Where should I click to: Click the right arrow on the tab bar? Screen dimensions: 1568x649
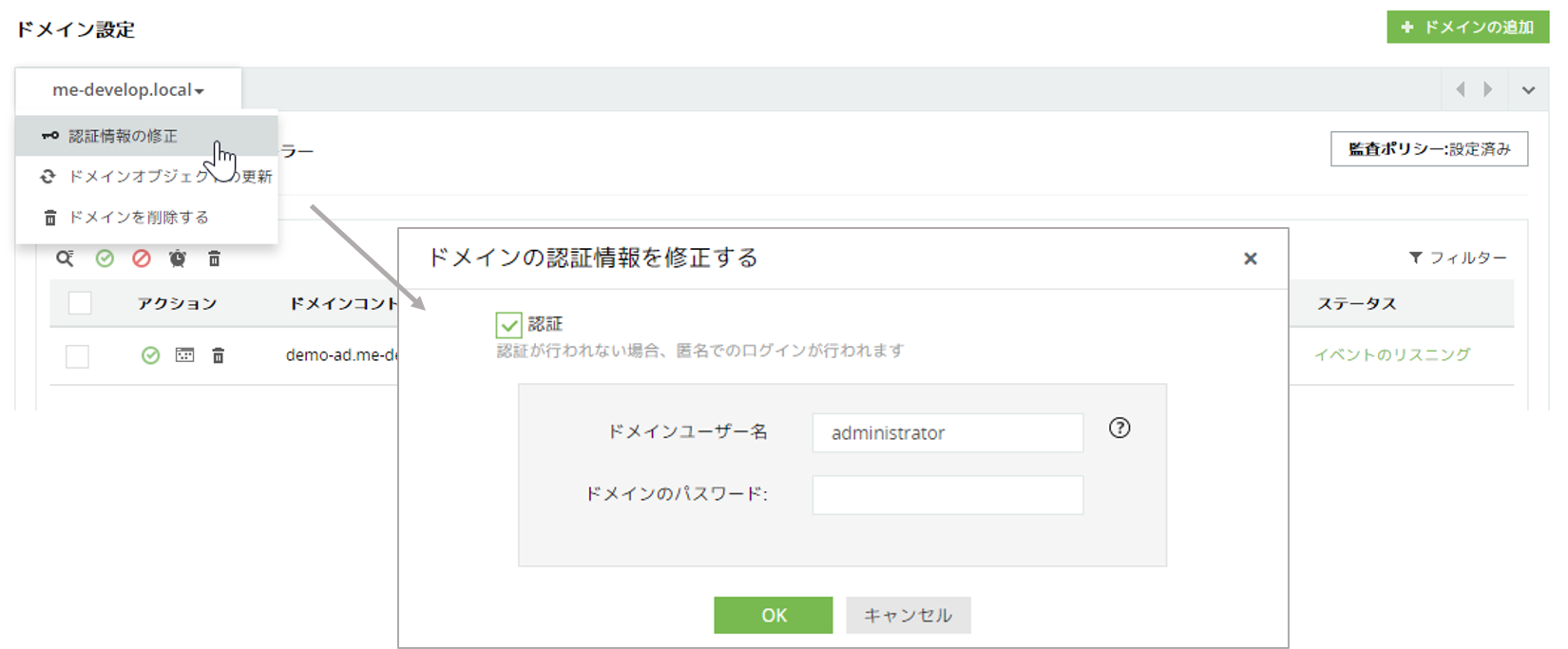[1488, 89]
